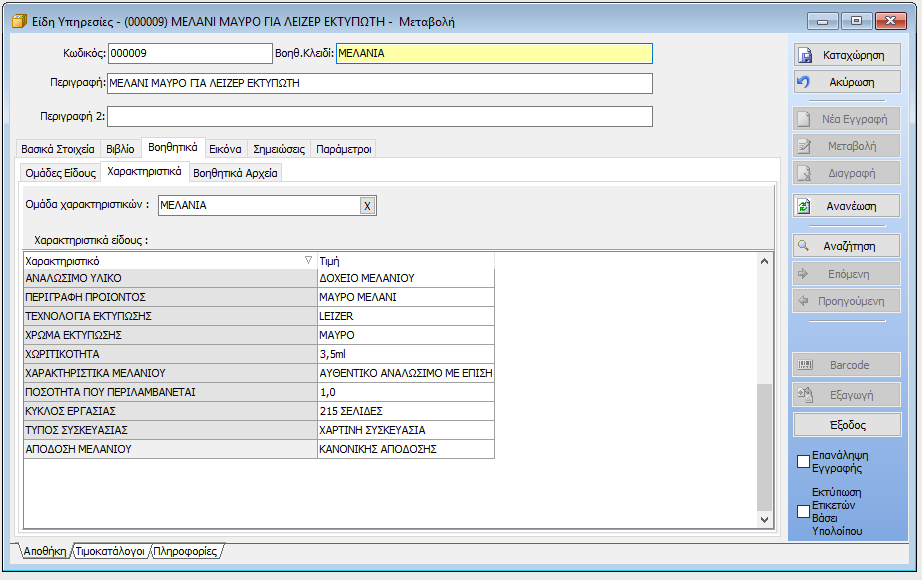Click the empty Περιγραφή 2 field
The image size is (922, 580).
pyautogui.click(x=380, y=116)
